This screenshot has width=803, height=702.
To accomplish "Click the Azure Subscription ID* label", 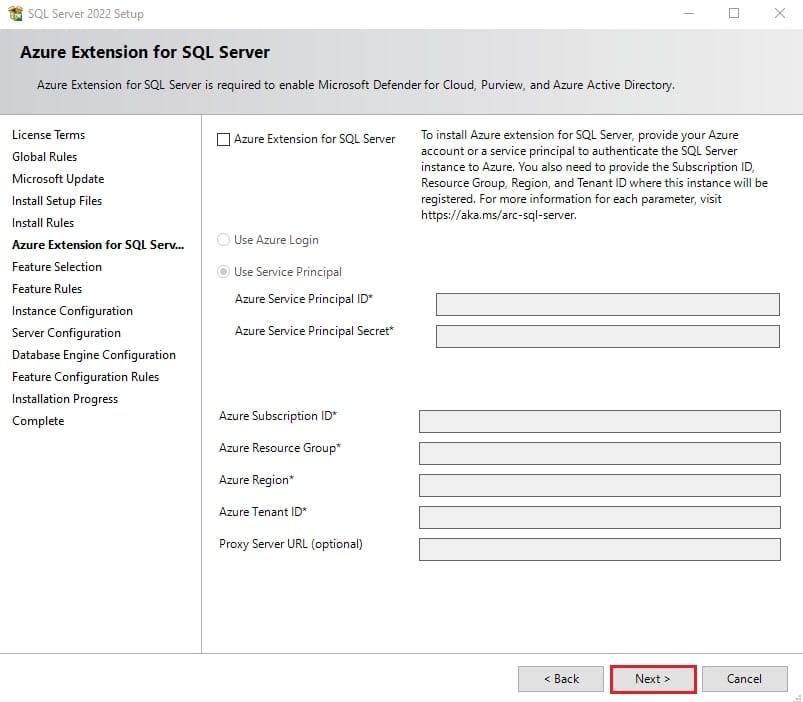I will pos(278,416).
